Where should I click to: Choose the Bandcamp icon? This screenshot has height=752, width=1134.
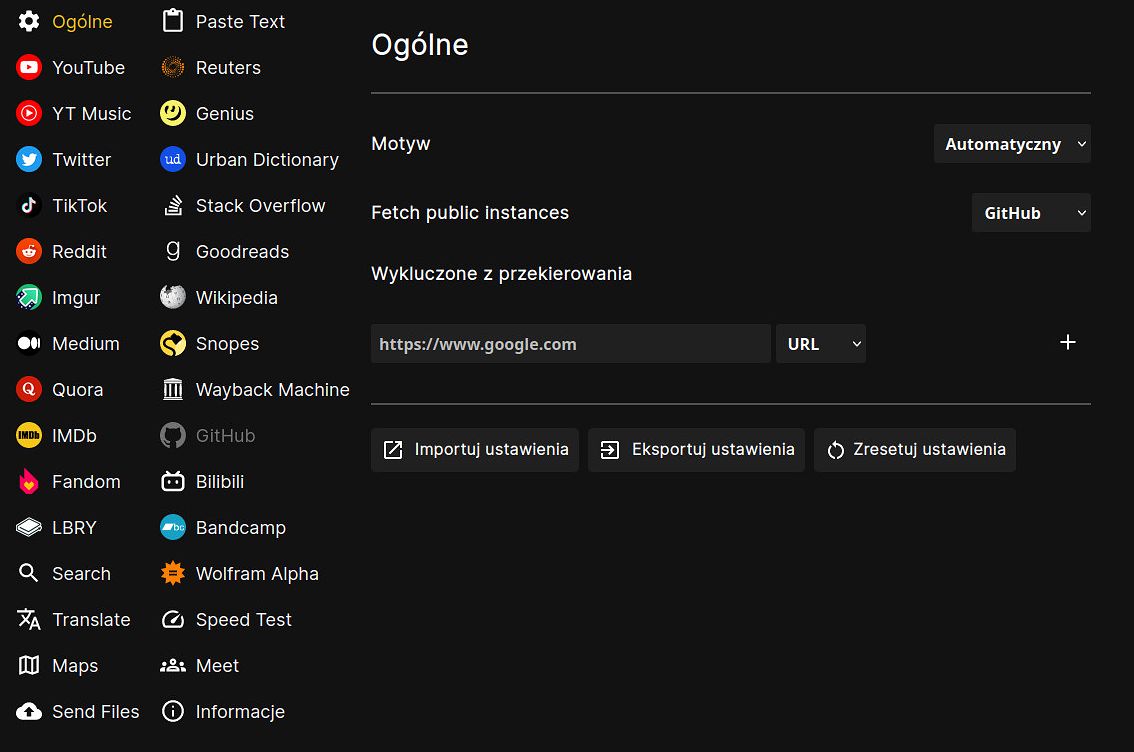pos(173,527)
